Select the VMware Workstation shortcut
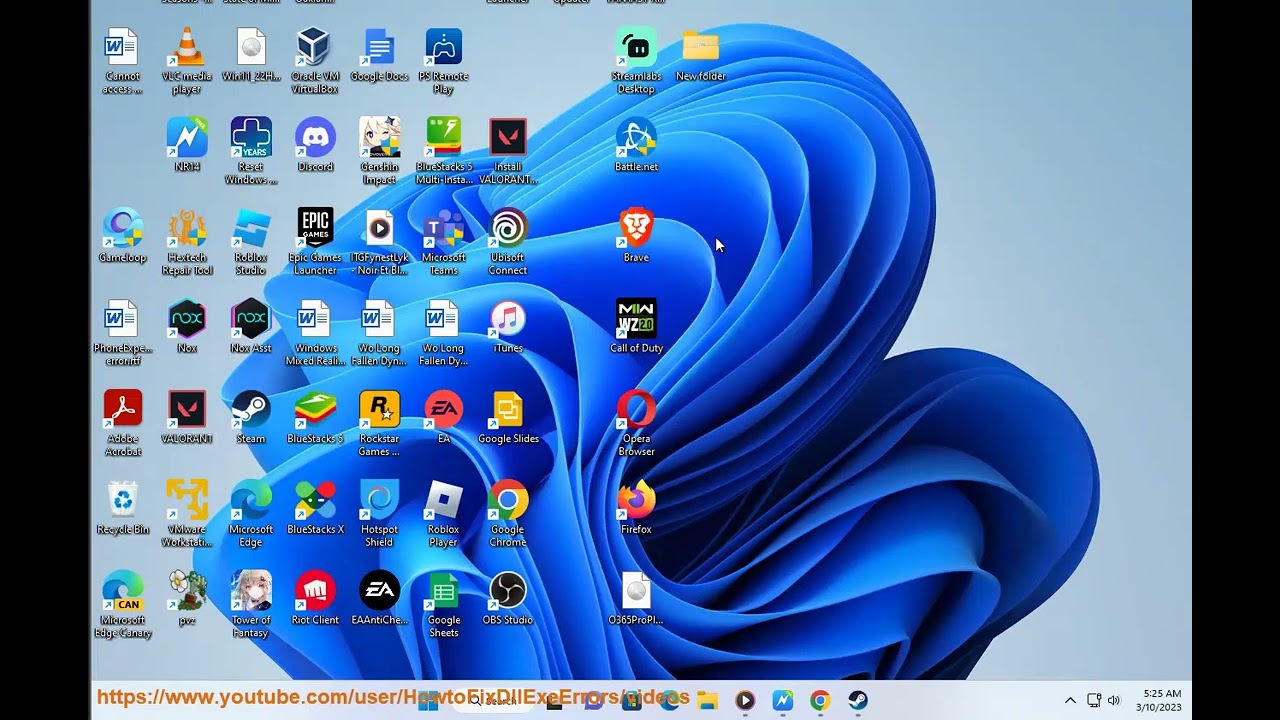Viewport: 1280px width, 720px height. coord(187,514)
